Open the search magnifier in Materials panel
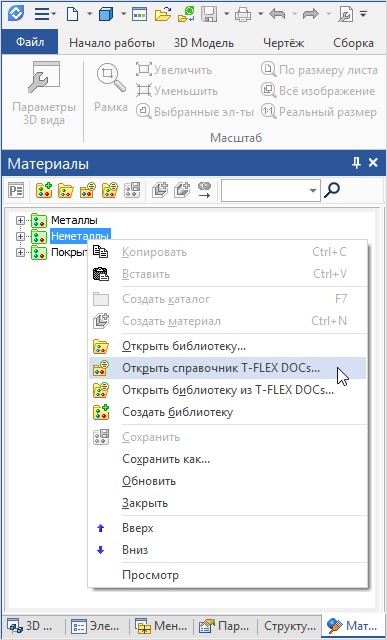This screenshot has width=387, height=640. tap(331, 190)
